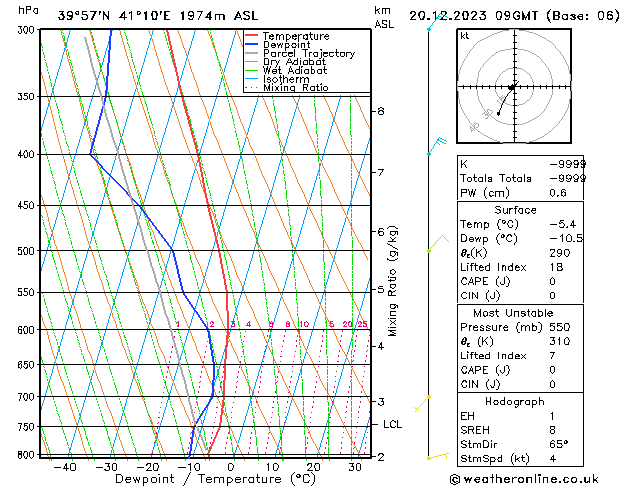
Task: Click the Mixing Ratio legend entry
Action: (296, 88)
